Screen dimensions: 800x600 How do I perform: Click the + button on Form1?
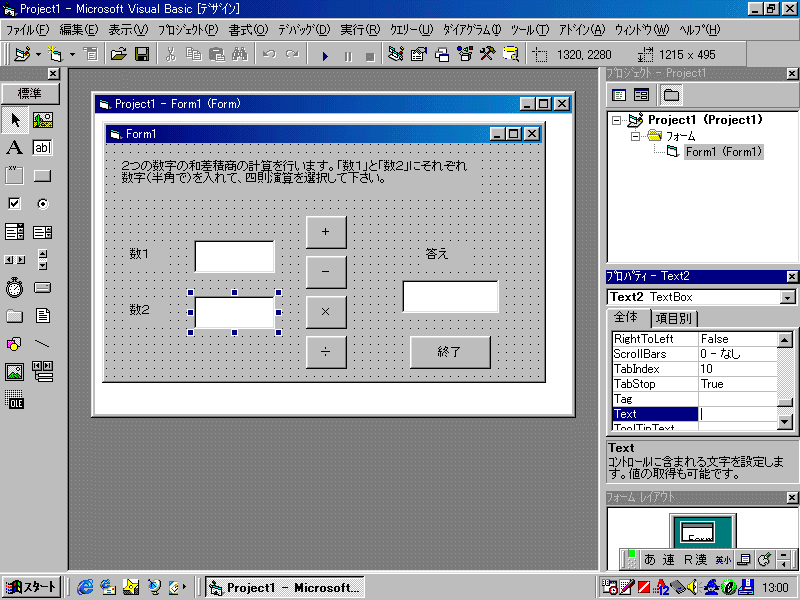click(326, 232)
